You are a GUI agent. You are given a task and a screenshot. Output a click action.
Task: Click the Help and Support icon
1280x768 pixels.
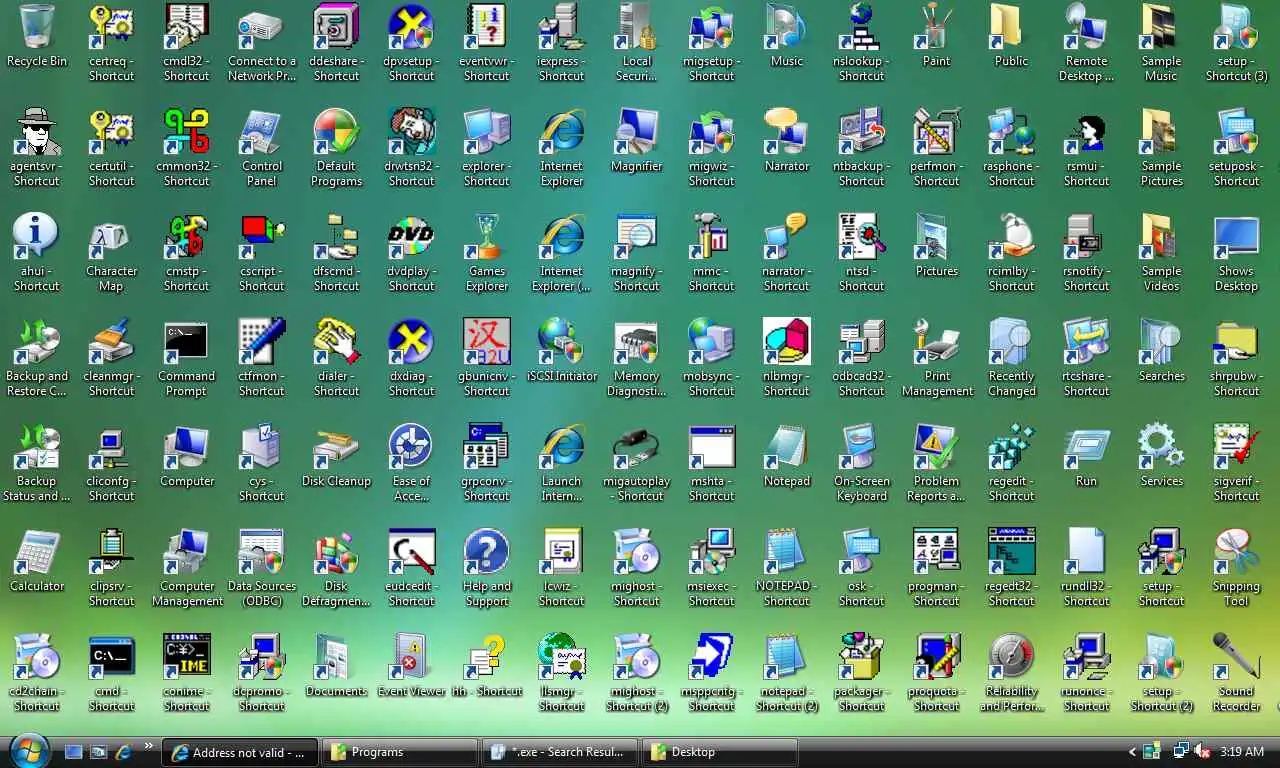pyautogui.click(x=487, y=552)
